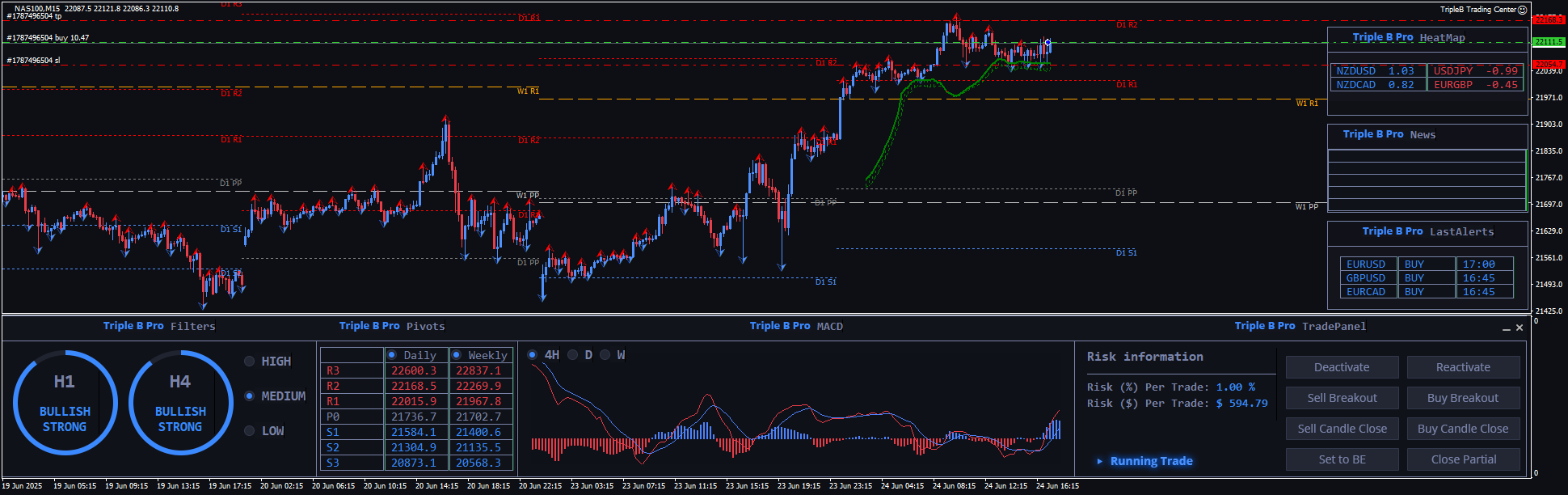Screen dimensions: 1568x495
Task: Click the H4 bullish strength gauge
Action: point(180,402)
